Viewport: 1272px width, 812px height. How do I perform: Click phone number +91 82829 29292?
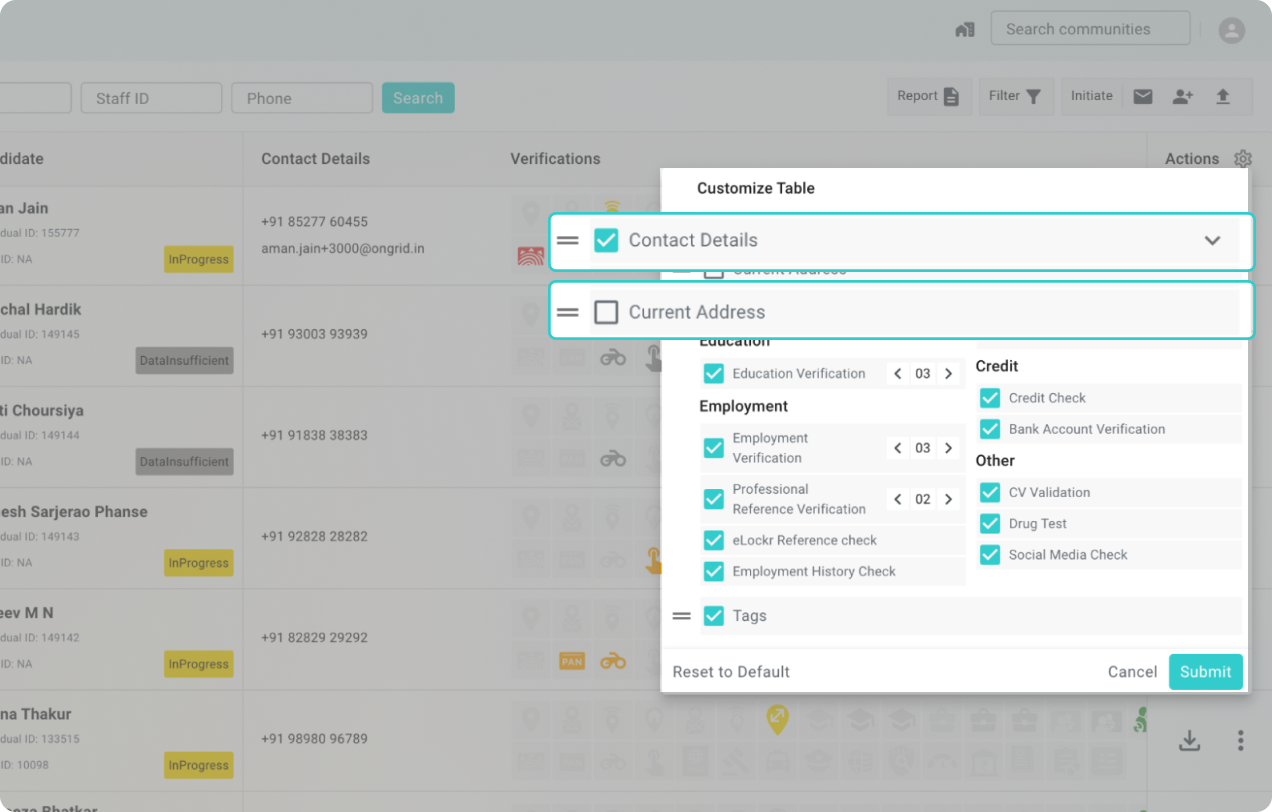coord(314,637)
